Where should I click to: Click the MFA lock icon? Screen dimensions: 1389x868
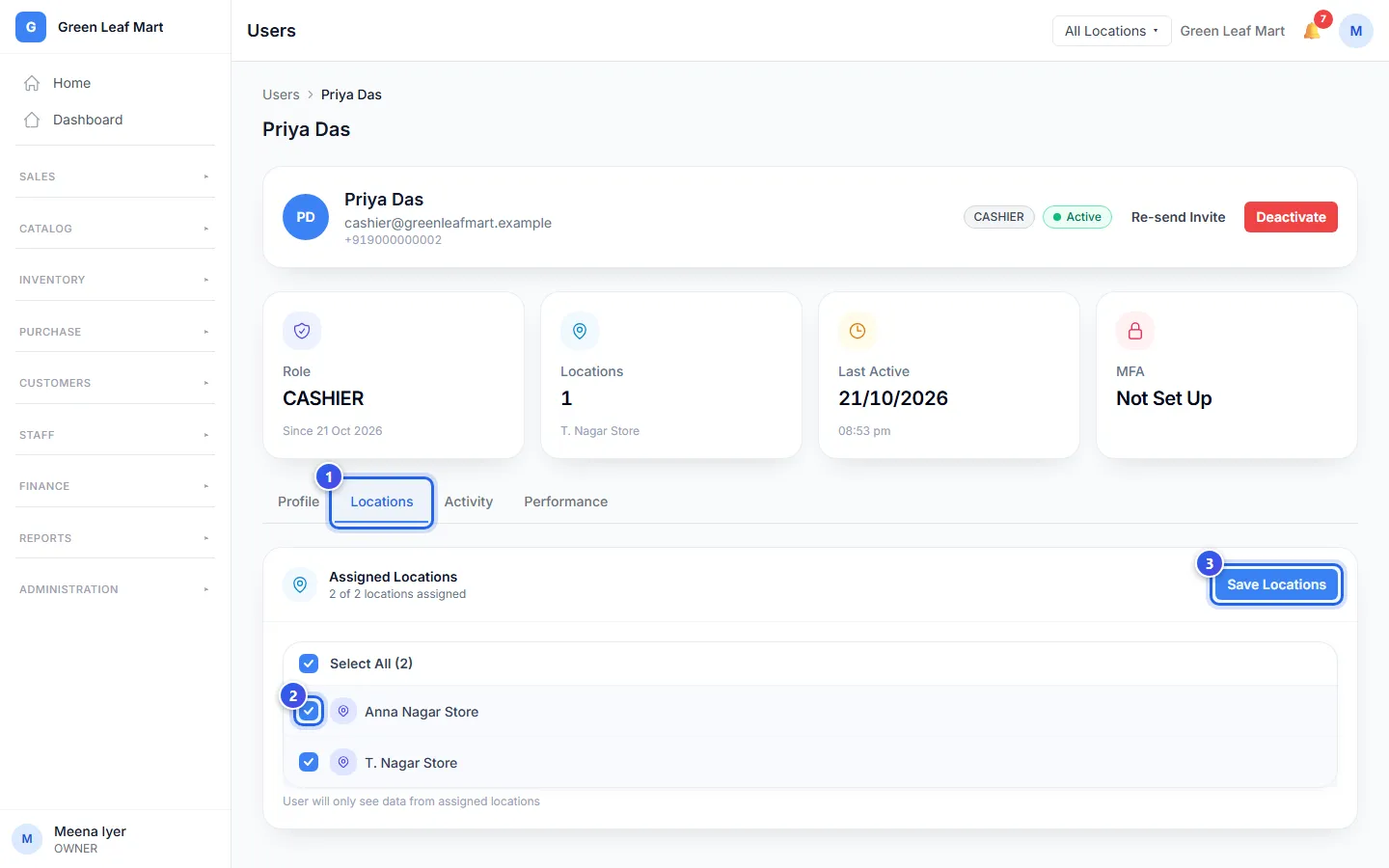(x=1135, y=331)
